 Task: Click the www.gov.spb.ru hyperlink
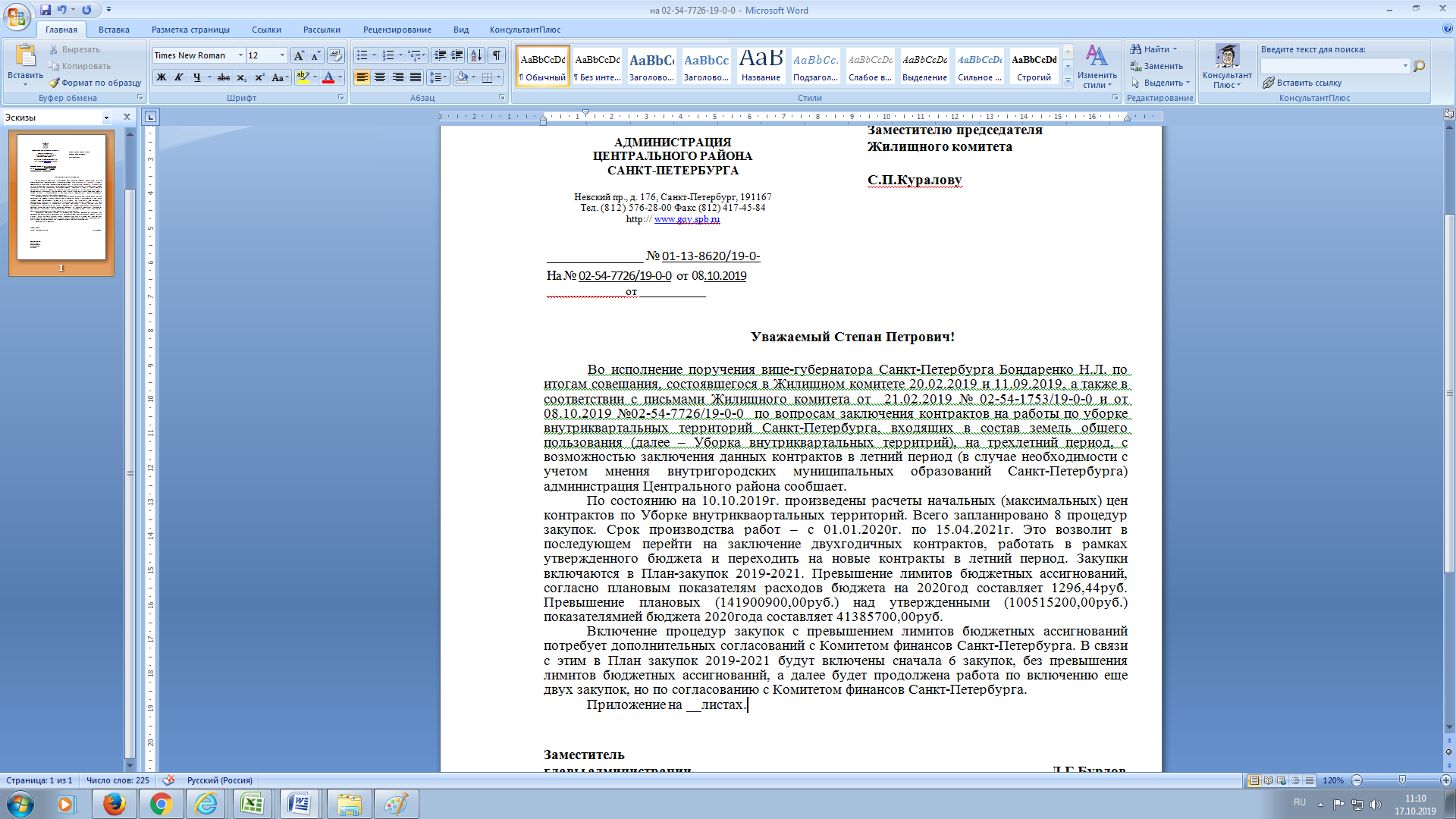pyautogui.click(x=687, y=219)
